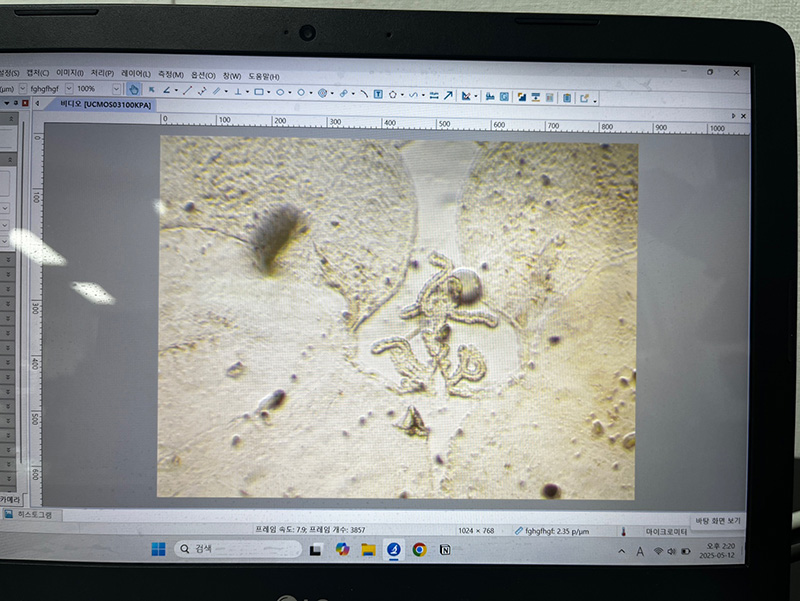Select the angle measurement tool
This screenshot has width=800, height=601.
[166, 90]
